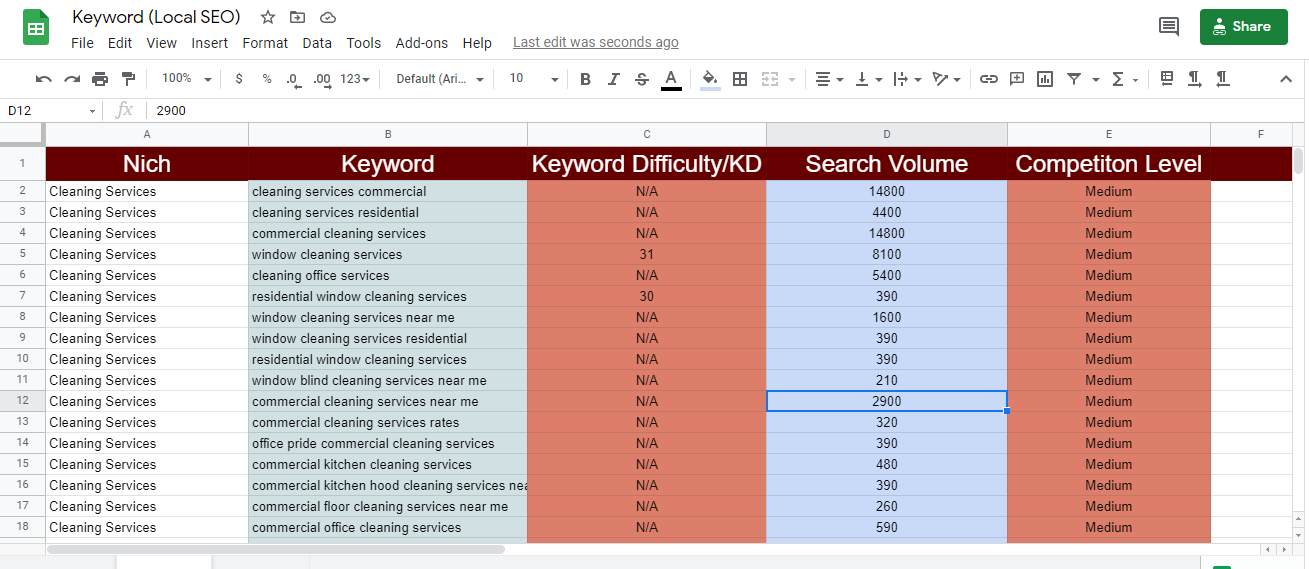Click the insert link icon

tap(988, 79)
